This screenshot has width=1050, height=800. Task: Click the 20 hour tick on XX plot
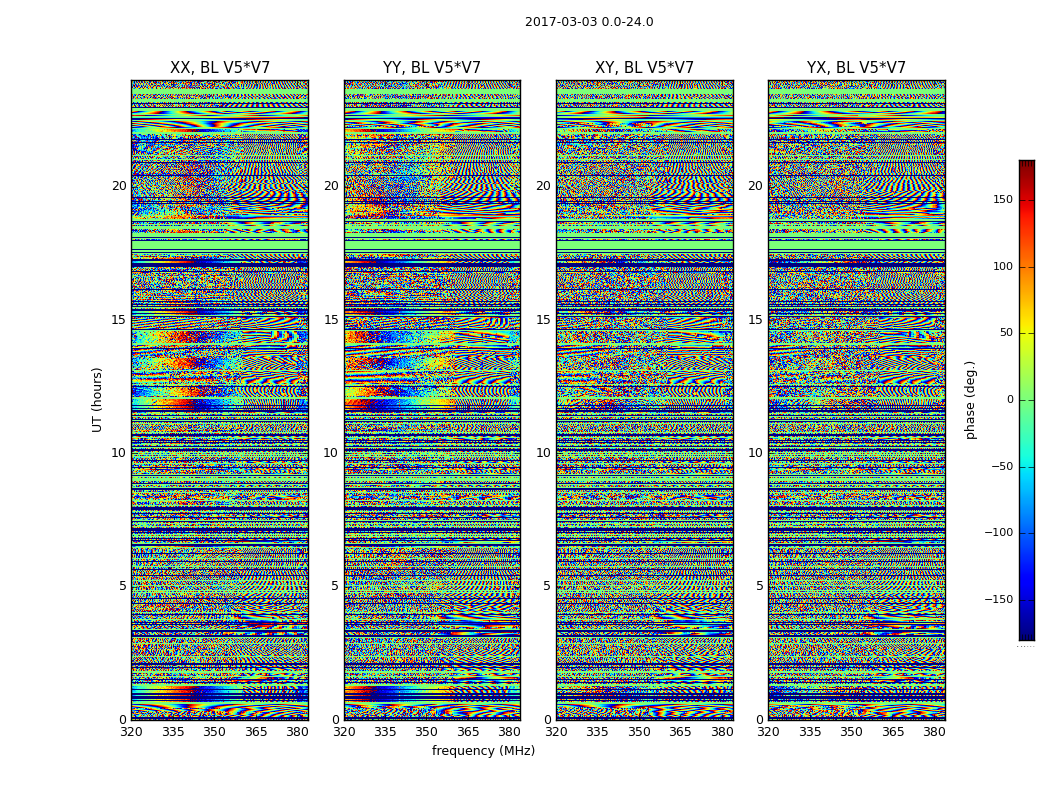[119, 186]
